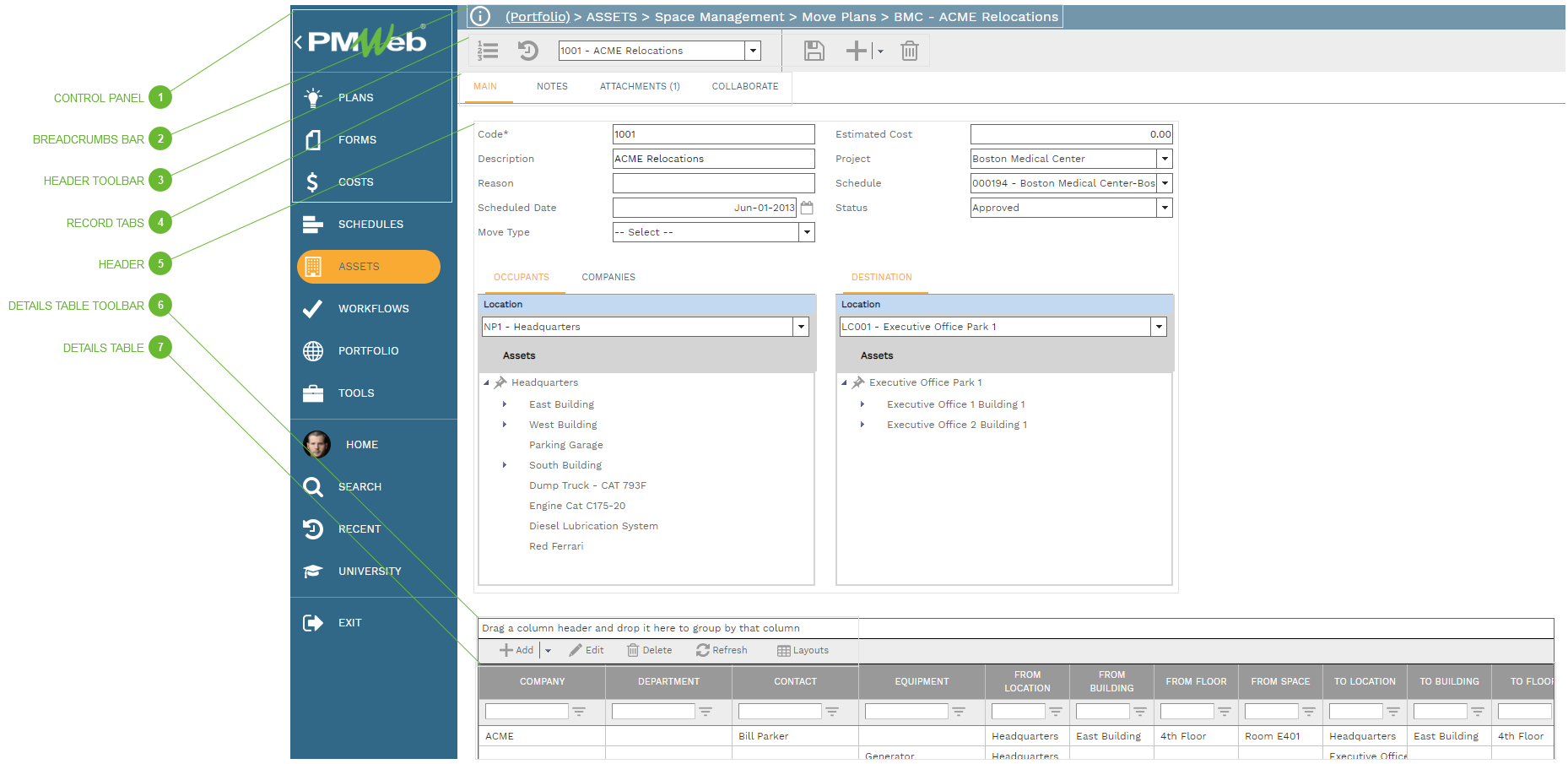Switch to the Attachments (1) tab
This screenshot has width=1568, height=764.
pyautogui.click(x=639, y=86)
